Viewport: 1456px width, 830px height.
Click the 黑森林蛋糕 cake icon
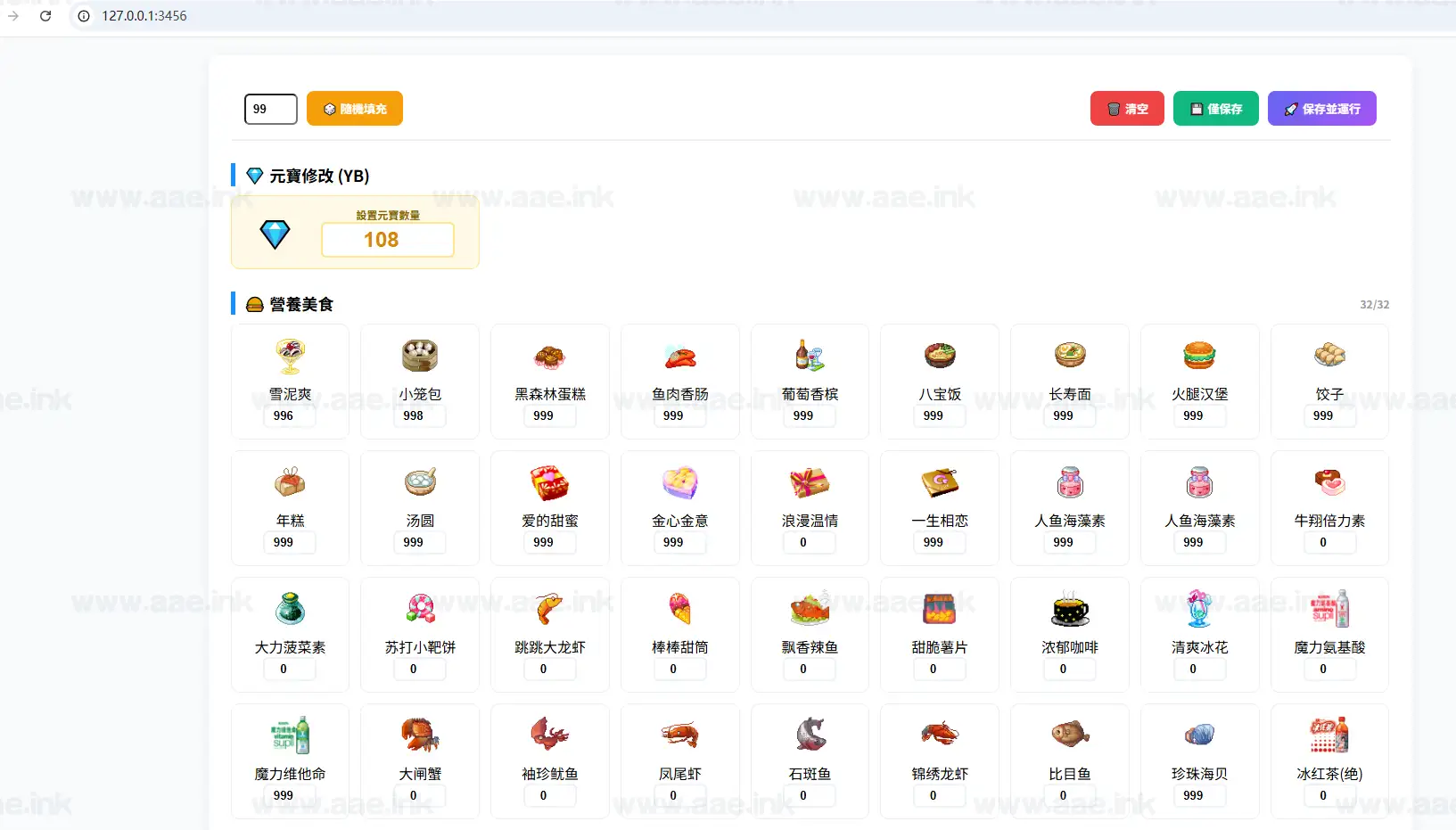[x=550, y=356]
